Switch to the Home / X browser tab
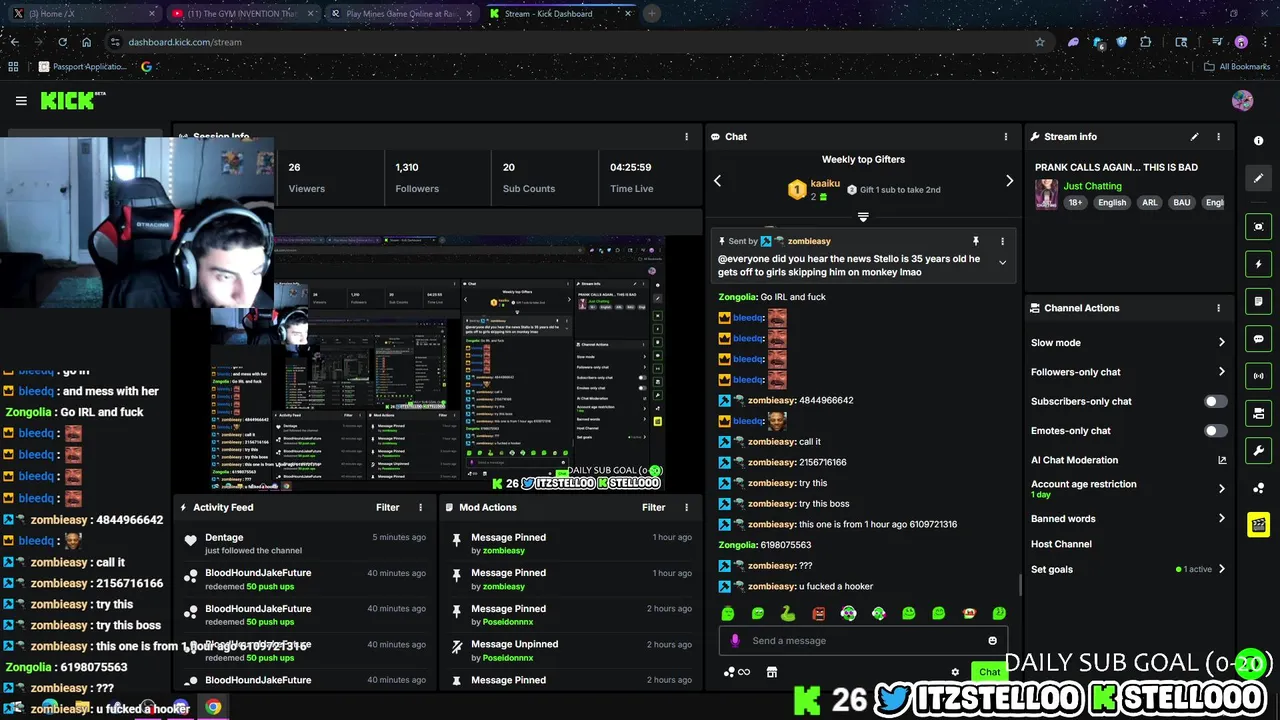Viewport: 1280px width, 720px height. click(x=85, y=14)
